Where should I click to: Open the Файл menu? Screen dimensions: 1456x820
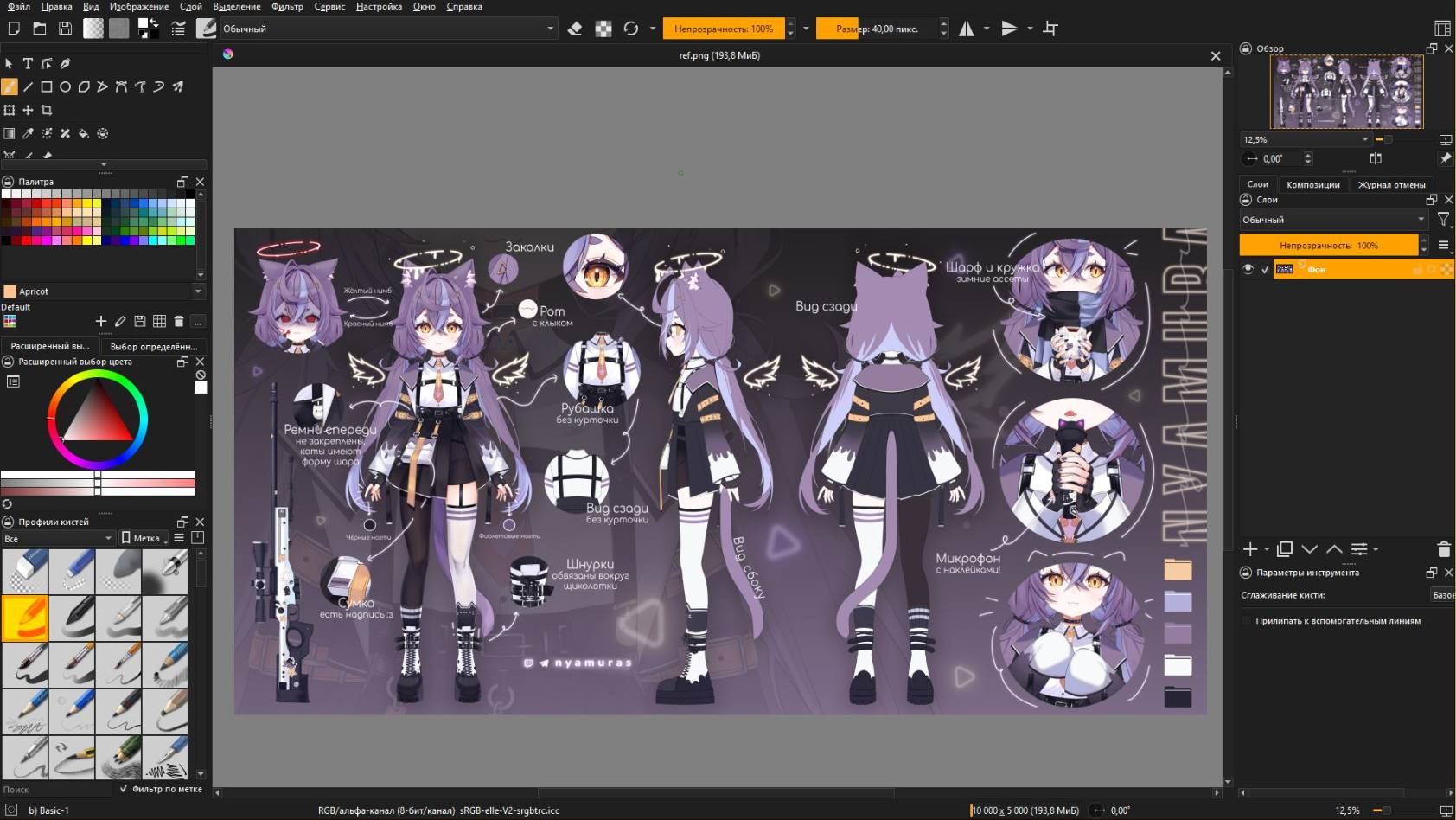click(18, 6)
